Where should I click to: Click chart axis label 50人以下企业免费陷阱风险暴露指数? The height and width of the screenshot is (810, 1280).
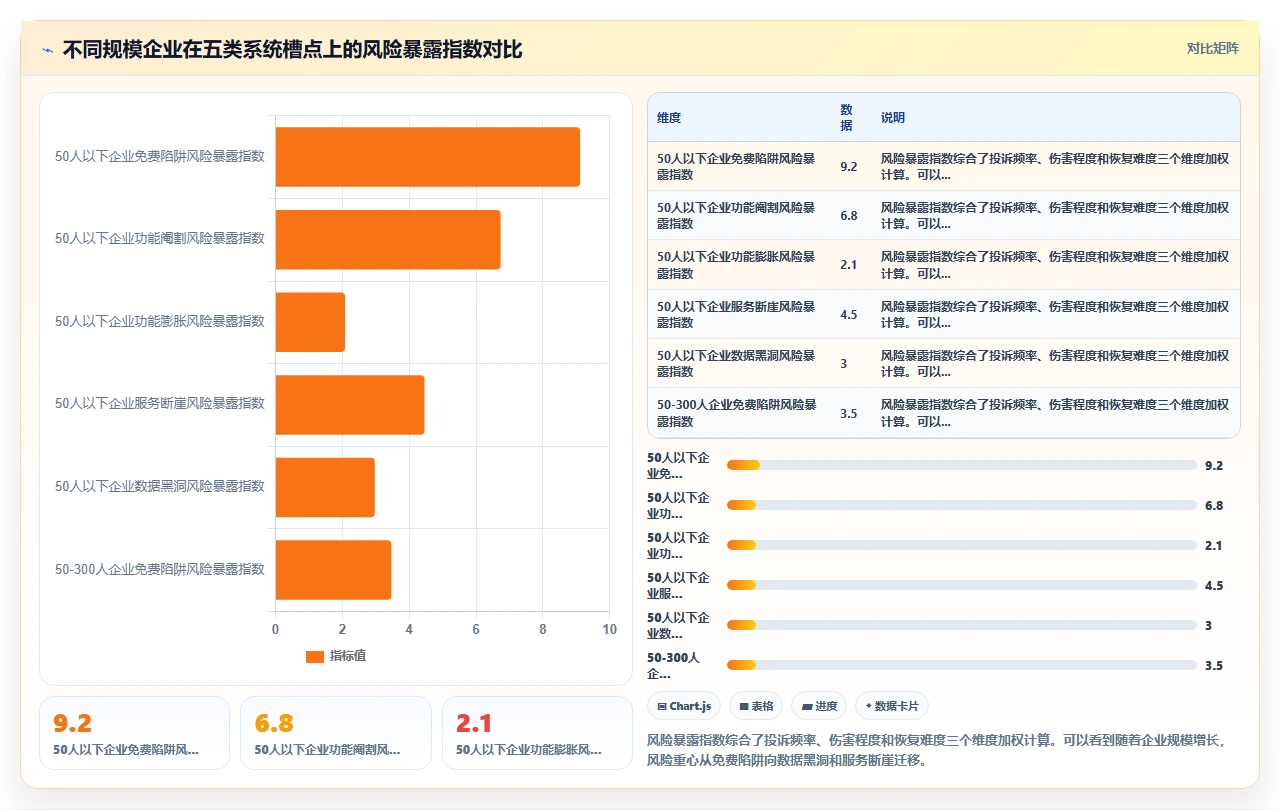coord(160,156)
